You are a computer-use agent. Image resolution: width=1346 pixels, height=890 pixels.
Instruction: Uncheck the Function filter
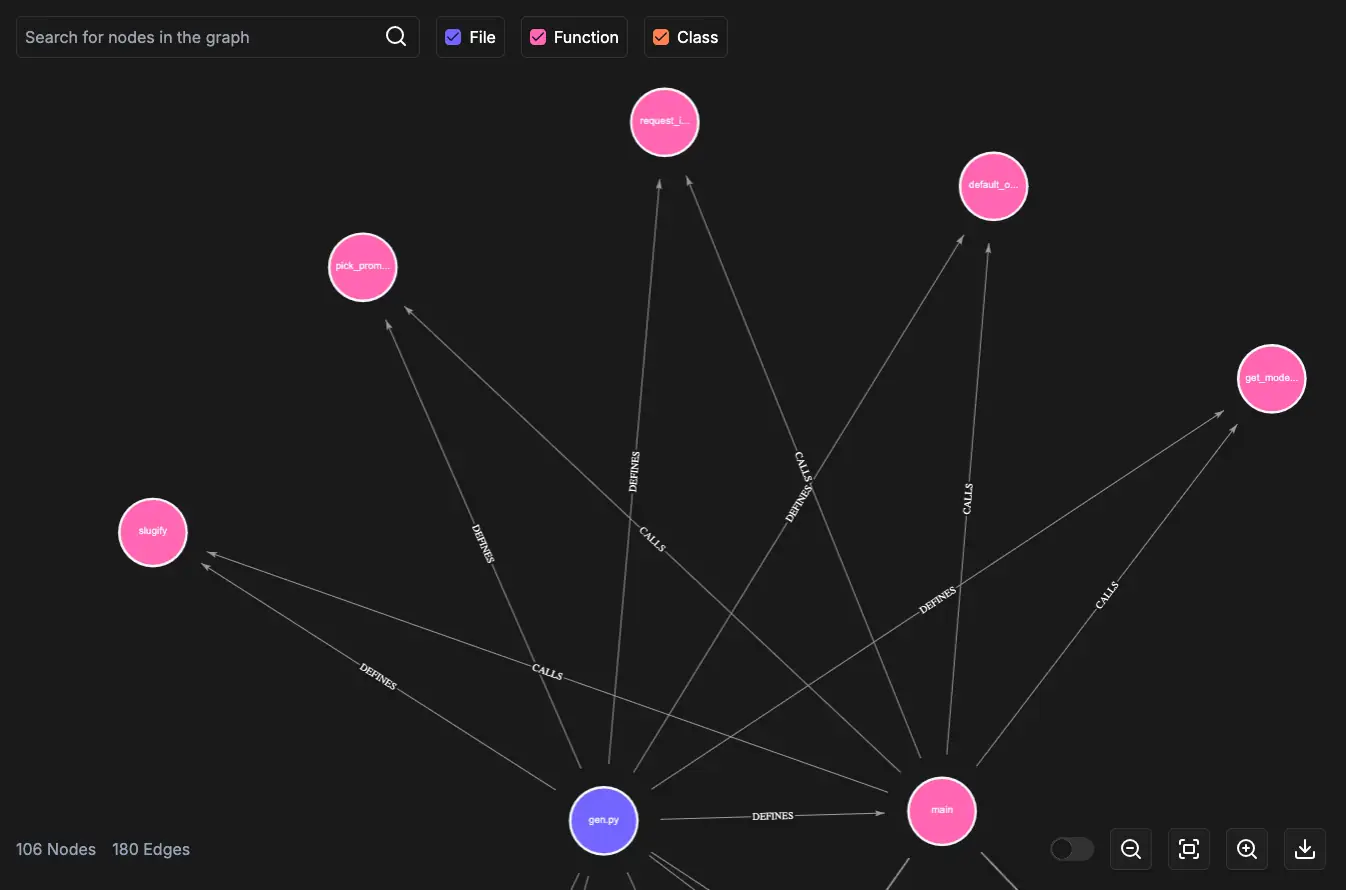pyautogui.click(x=537, y=36)
